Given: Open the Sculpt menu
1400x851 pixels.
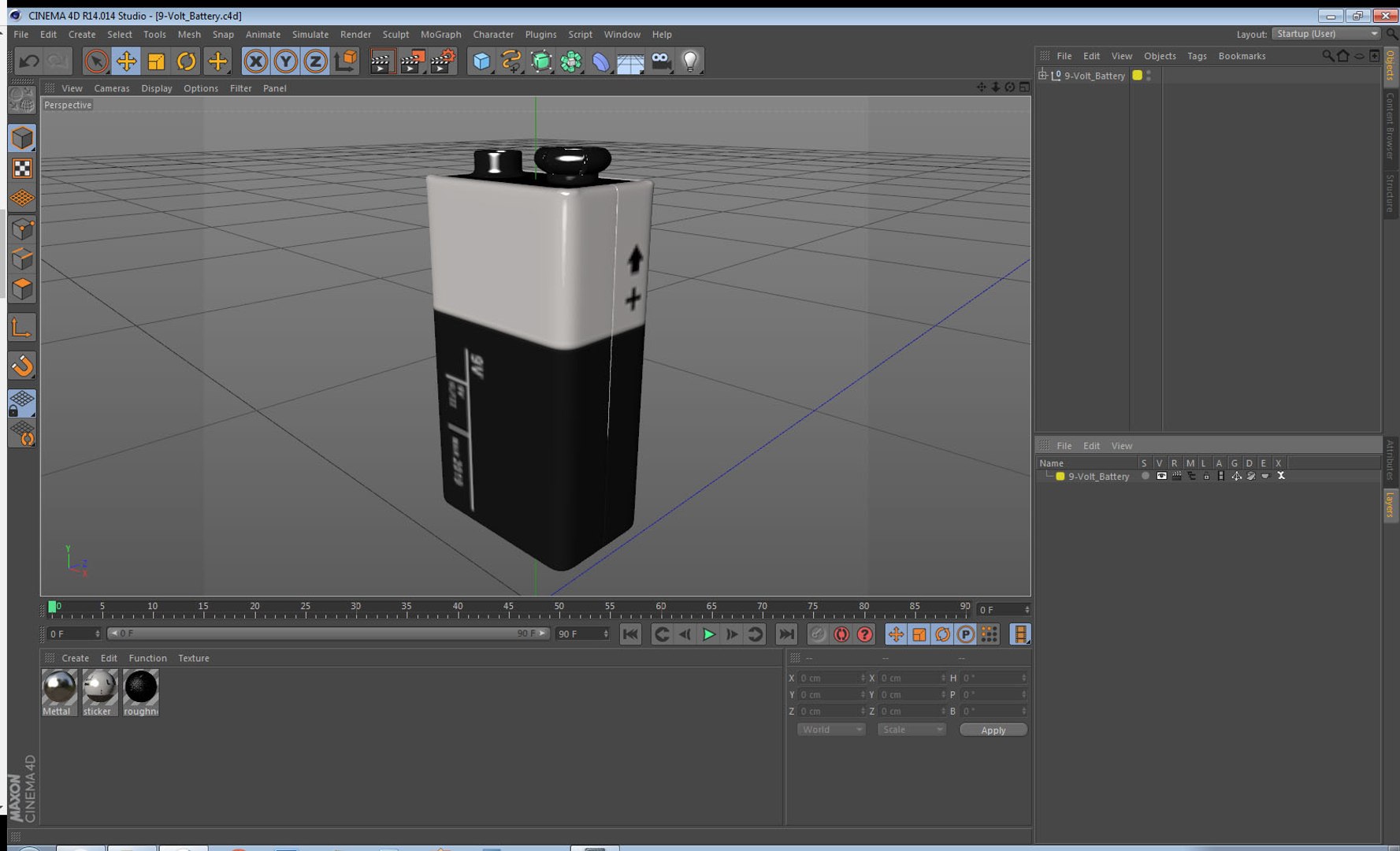Looking at the screenshot, I should point(395,35).
